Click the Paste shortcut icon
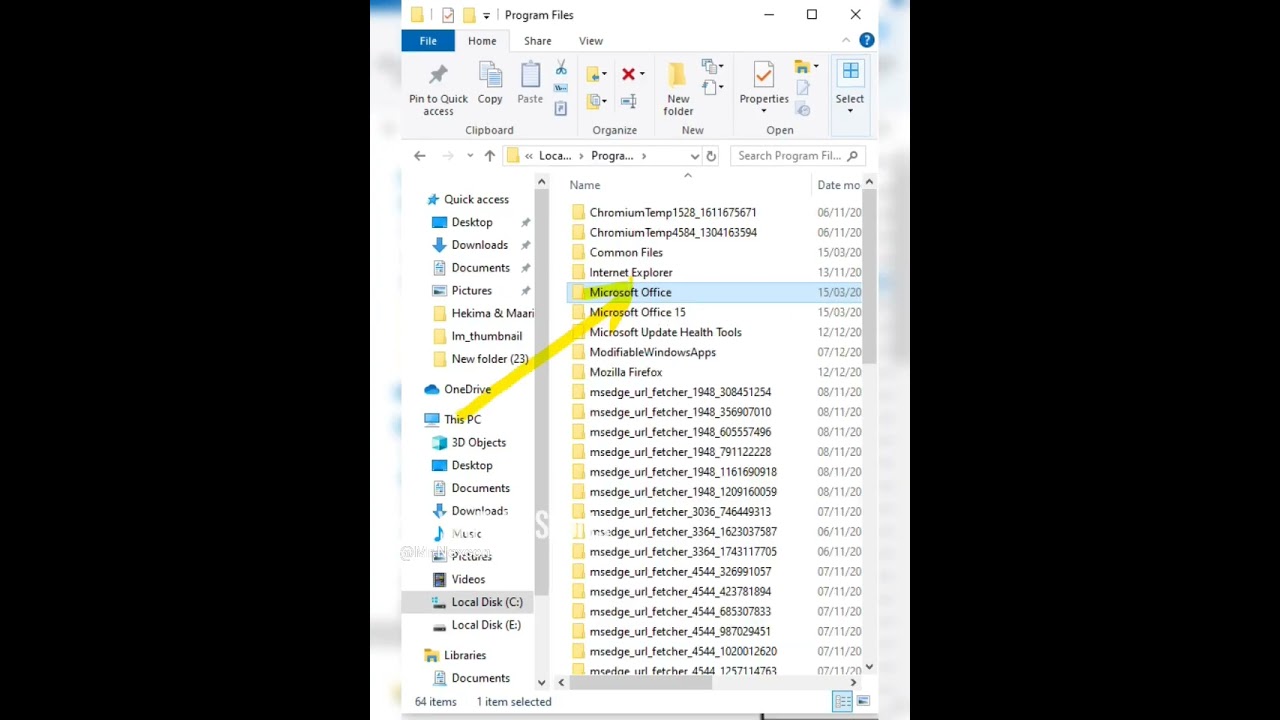The width and height of the screenshot is (1280, 720). point(561,108)
